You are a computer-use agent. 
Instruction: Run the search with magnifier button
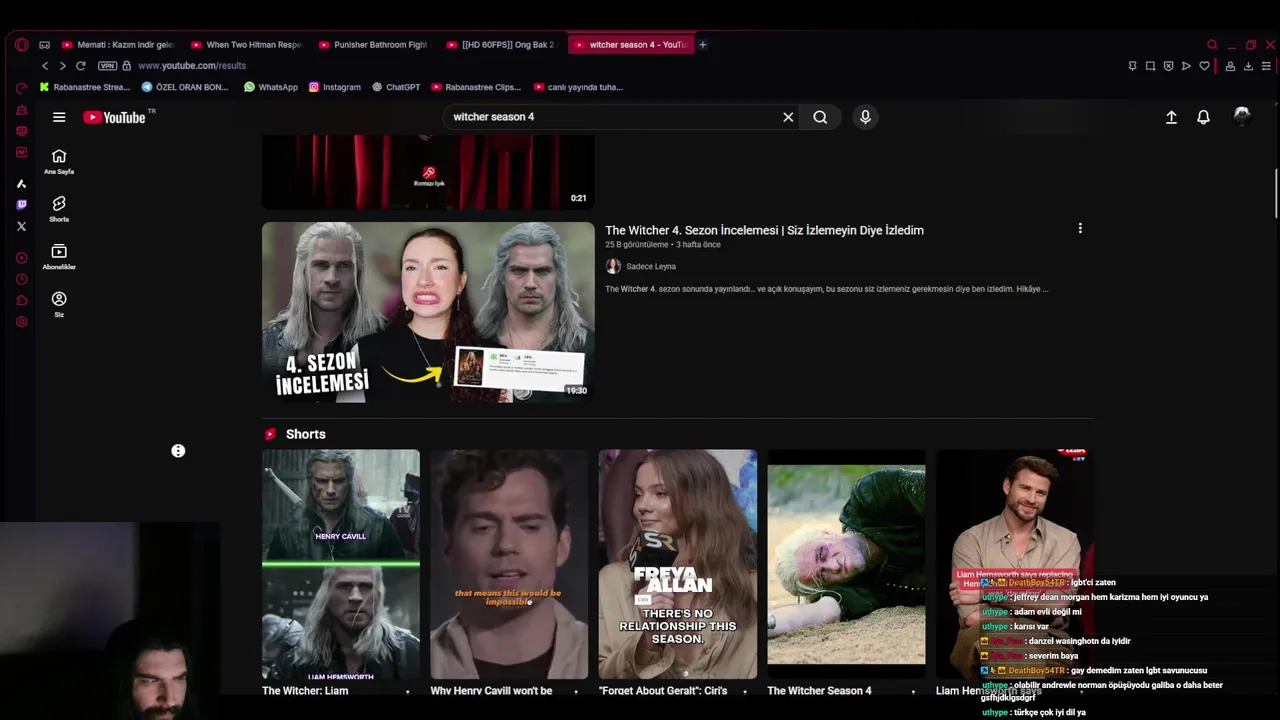pos(820,117)
